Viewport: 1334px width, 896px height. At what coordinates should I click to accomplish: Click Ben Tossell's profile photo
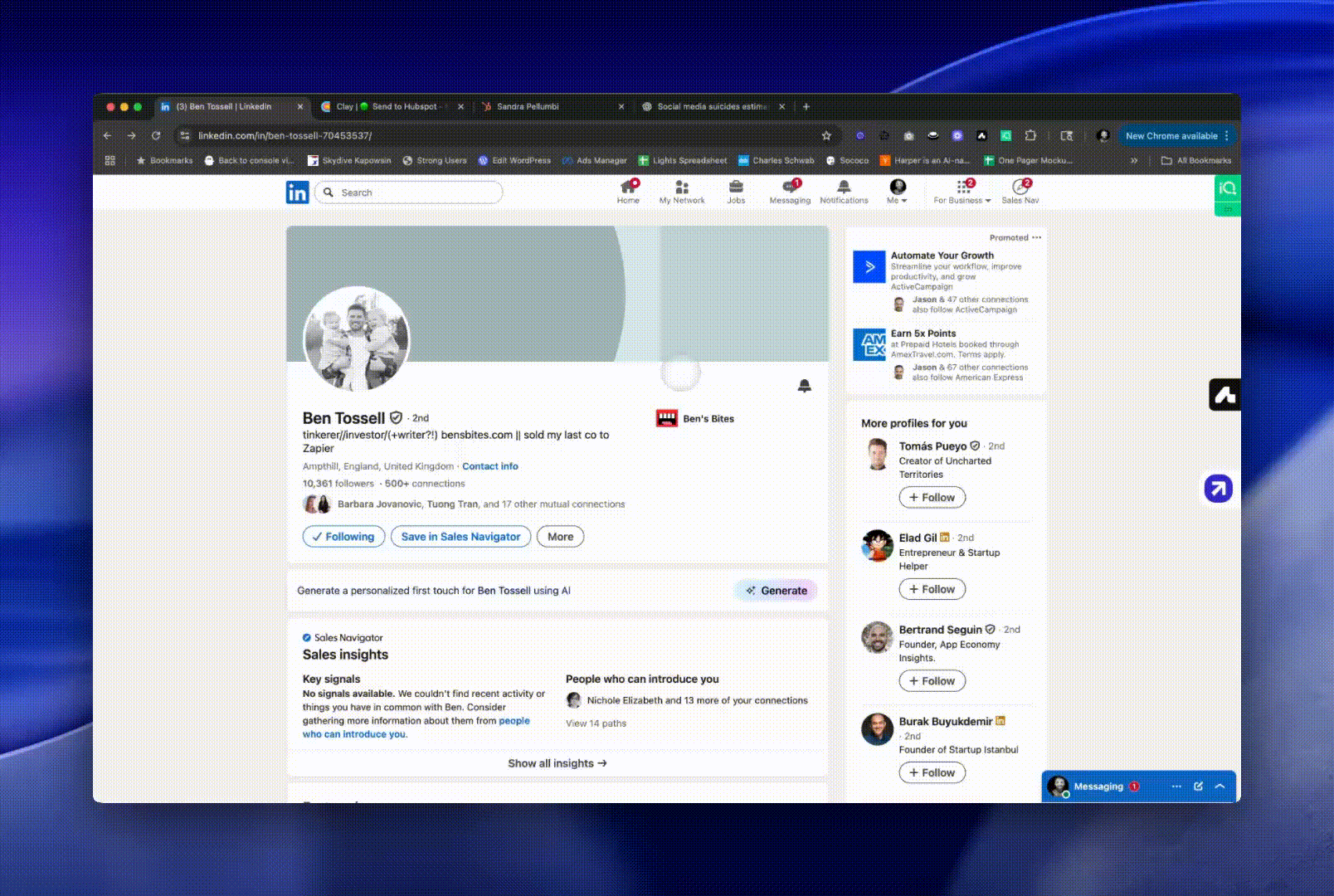coord(357,338)
